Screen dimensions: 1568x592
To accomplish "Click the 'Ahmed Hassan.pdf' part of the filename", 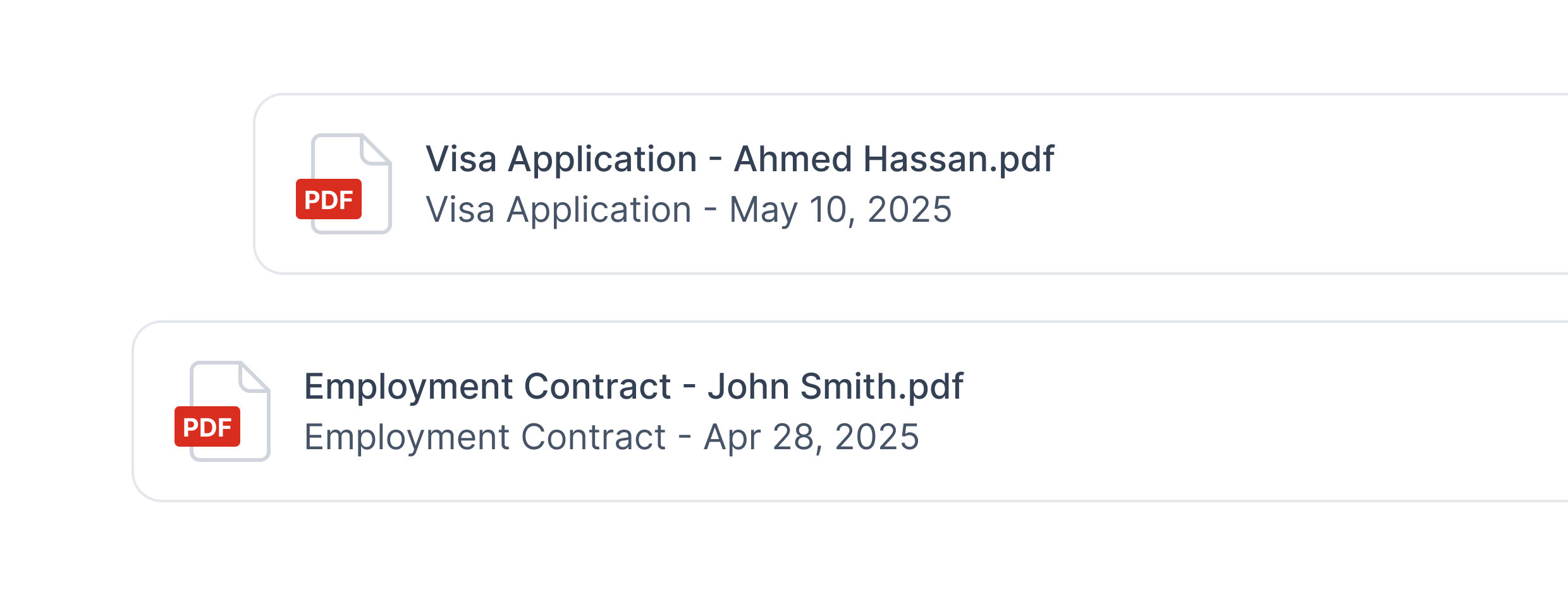I will [x=894, y=159].
